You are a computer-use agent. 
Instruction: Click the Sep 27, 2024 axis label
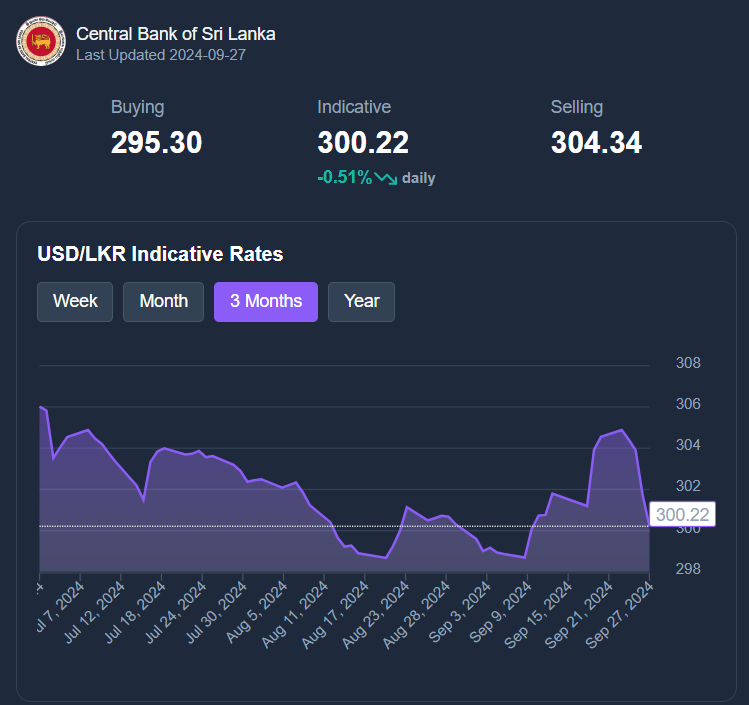tap(620, 616)
